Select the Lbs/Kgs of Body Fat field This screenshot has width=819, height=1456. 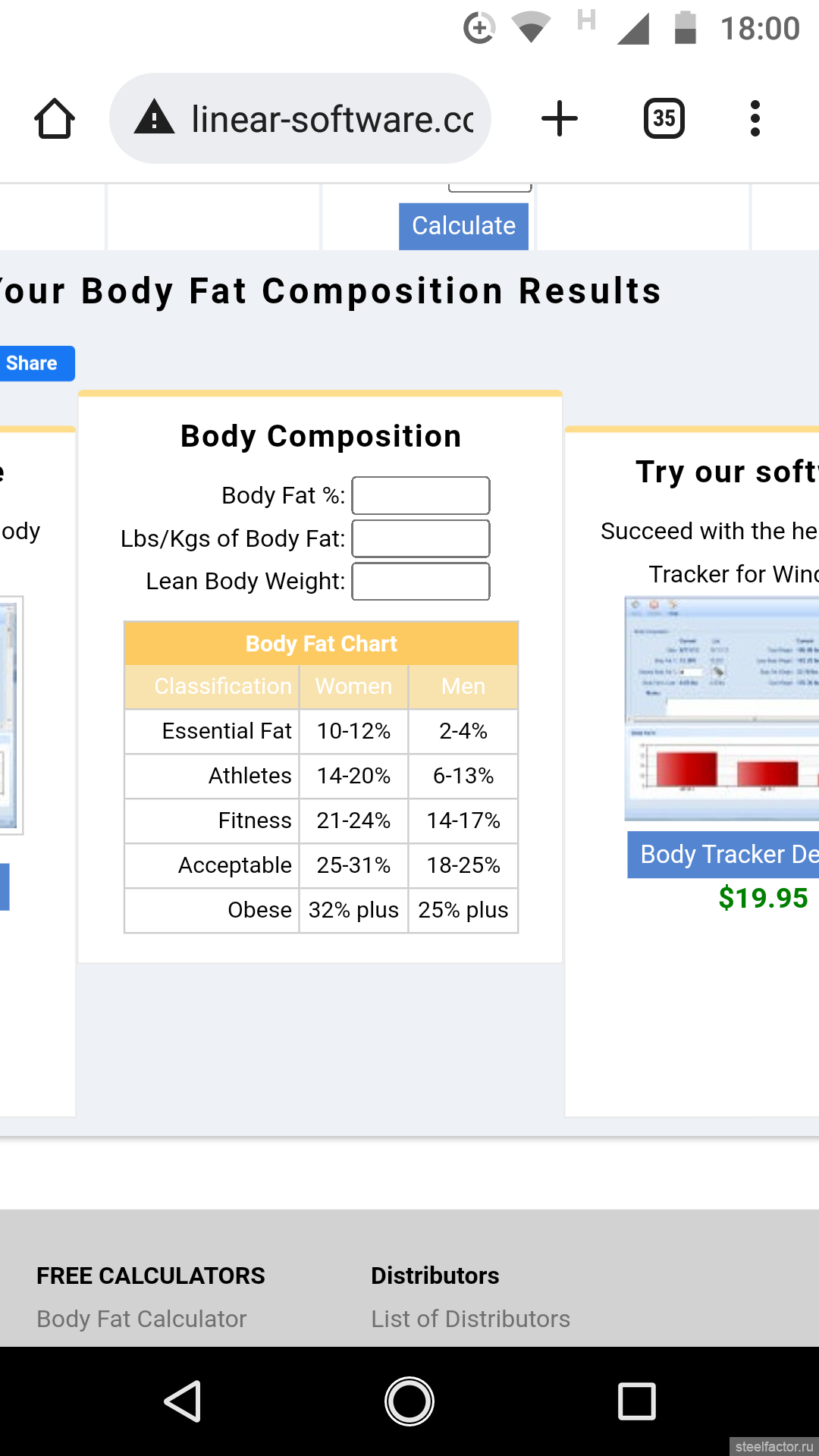pos(421,539)
